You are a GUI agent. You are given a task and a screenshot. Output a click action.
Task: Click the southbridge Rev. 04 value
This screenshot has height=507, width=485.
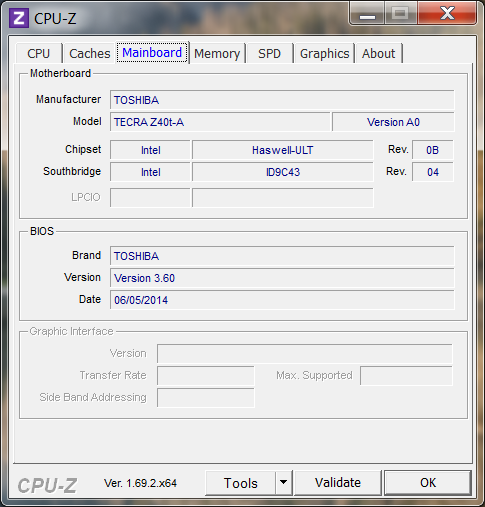tap(433, 172)
